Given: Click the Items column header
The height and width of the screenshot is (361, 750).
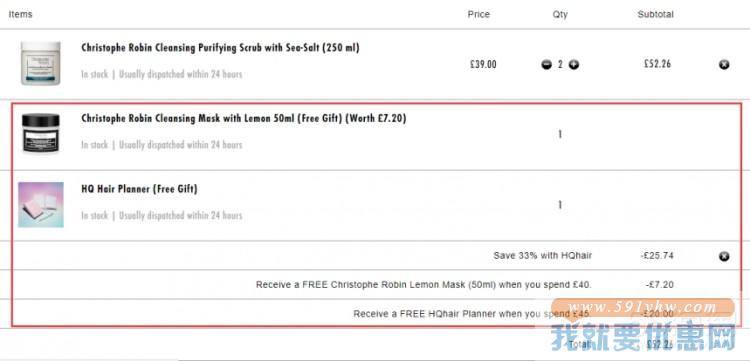Looking at the screenshot, I should click(x=21, y=14).
